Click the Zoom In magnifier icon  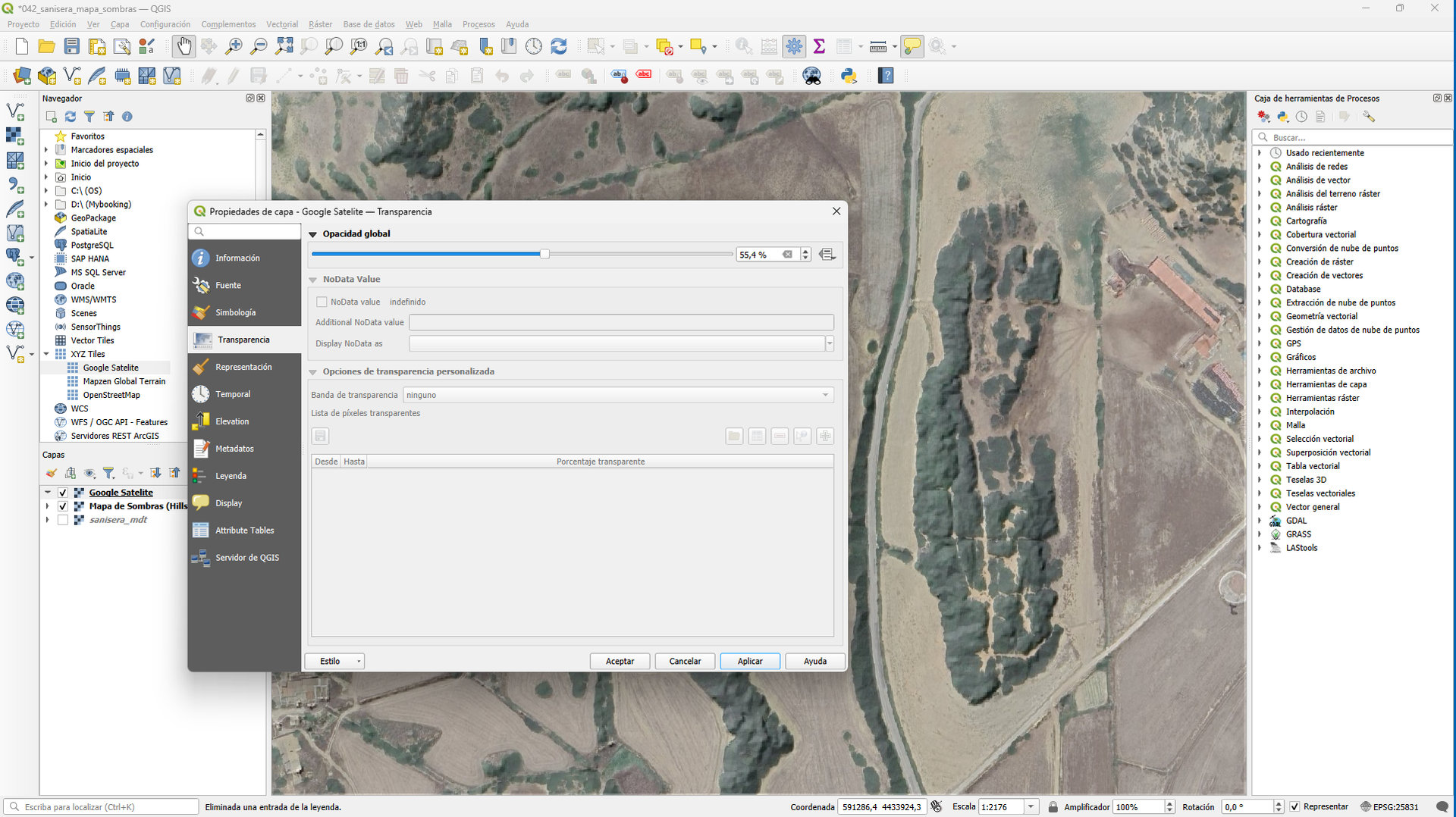[234, 46]
